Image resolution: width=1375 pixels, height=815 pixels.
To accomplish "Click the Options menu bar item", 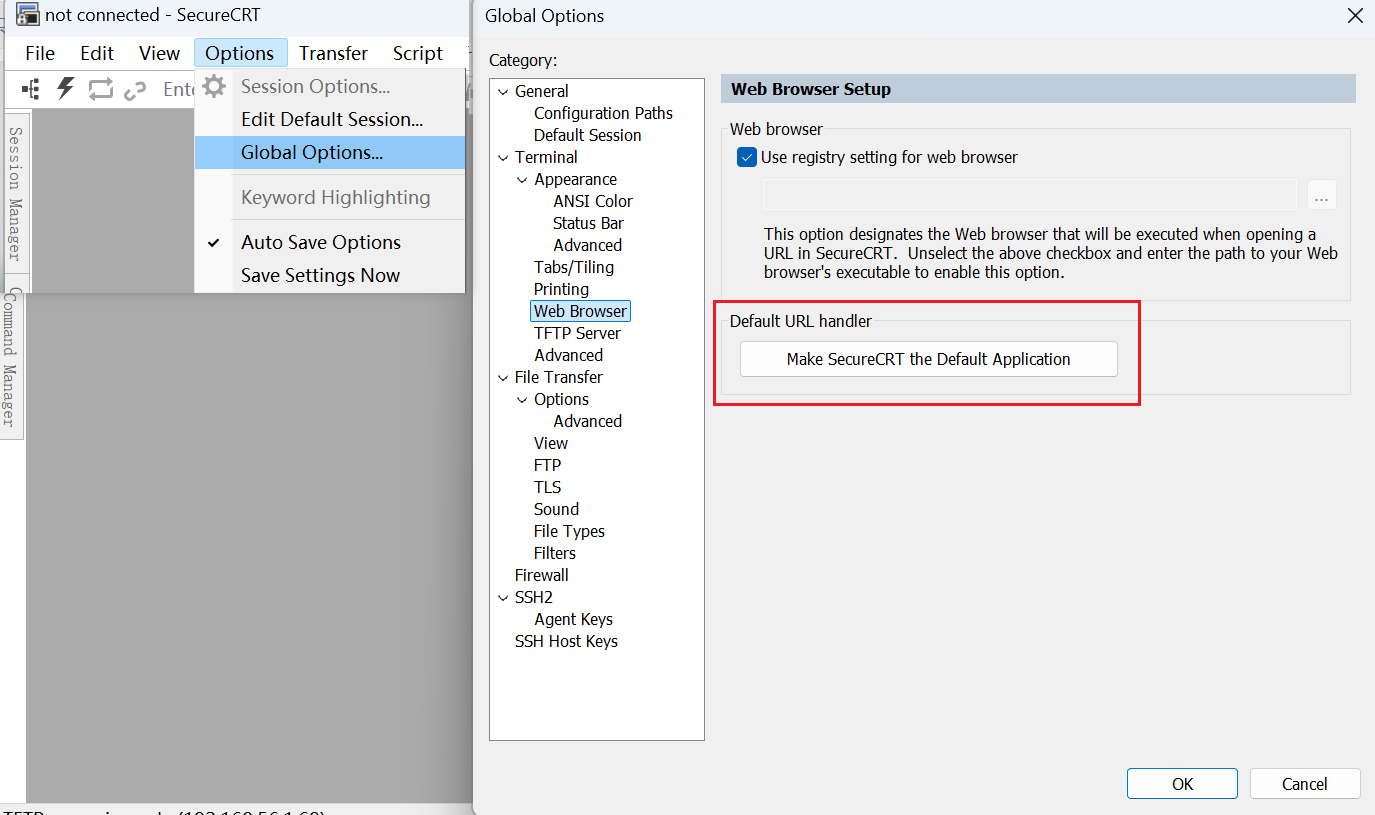I will pos(240,53).
